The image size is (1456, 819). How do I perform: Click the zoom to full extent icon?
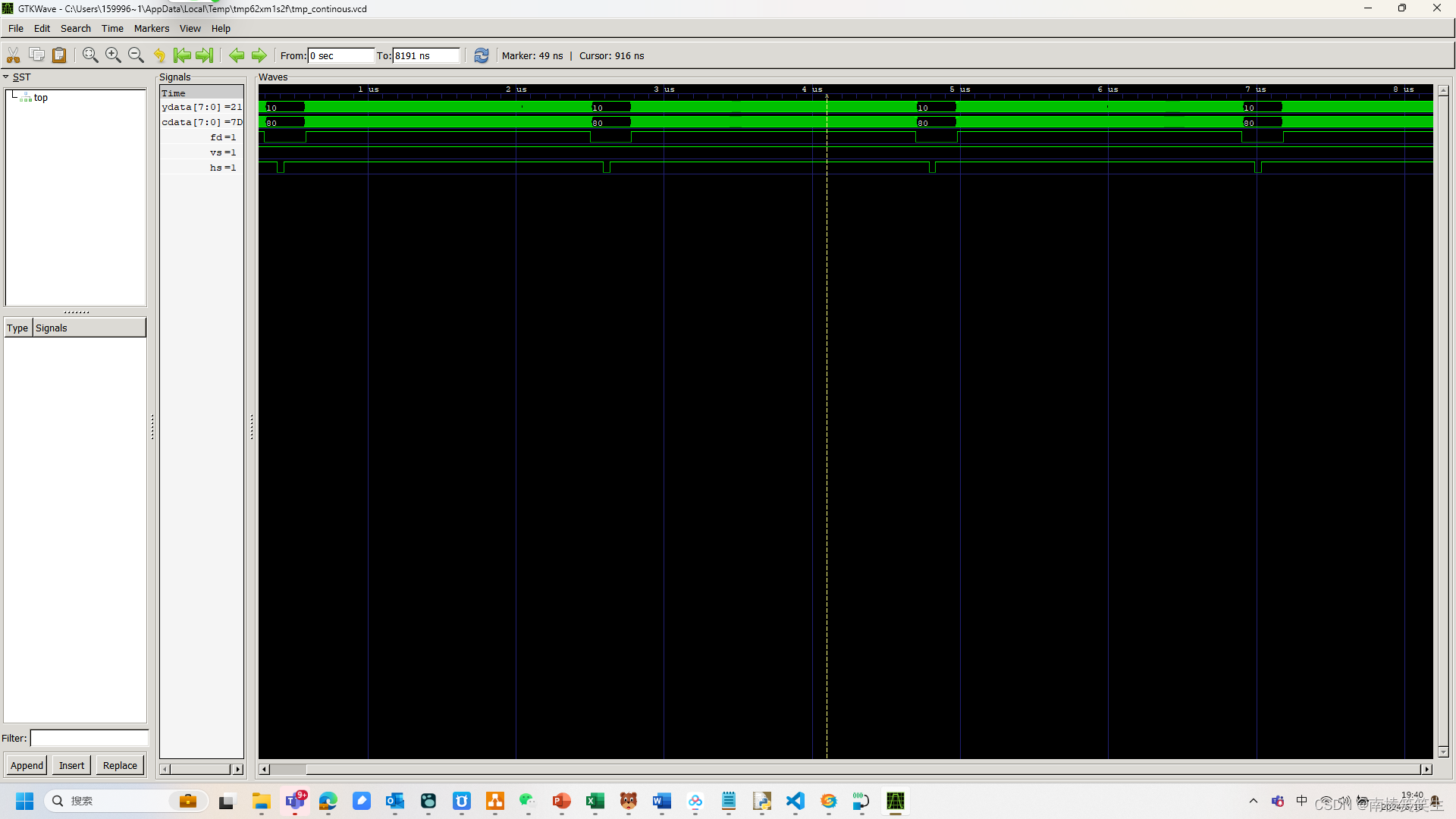[91, 55]
